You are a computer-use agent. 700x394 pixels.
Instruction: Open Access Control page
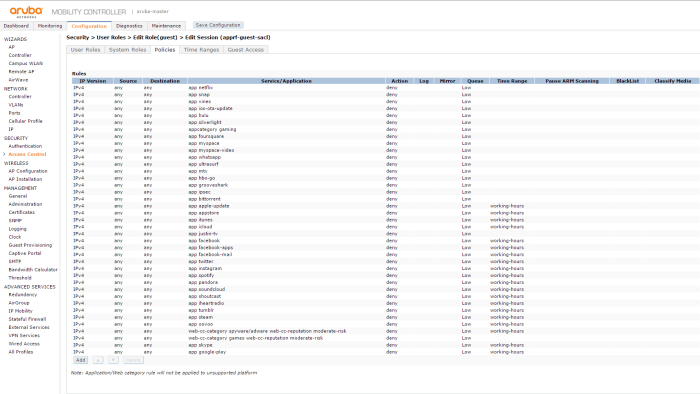coord(27,154)
